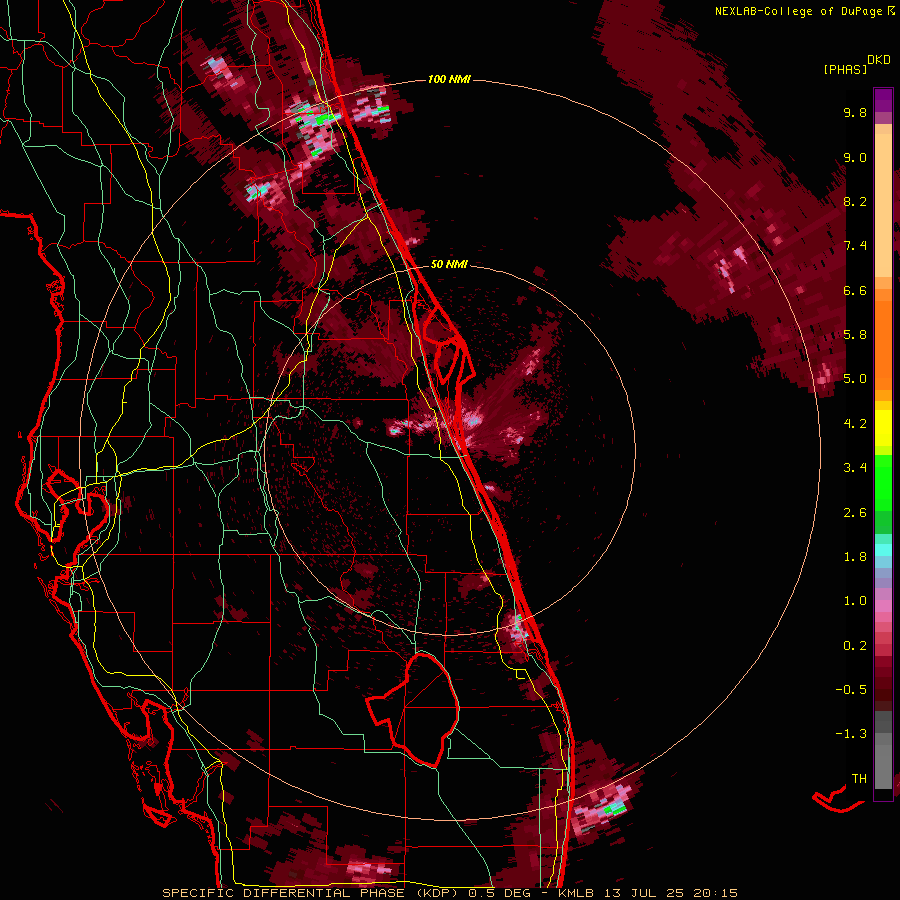Click the 6.6 scale value
This screenshot has height=900, width=900.
(x=855, y=290)
